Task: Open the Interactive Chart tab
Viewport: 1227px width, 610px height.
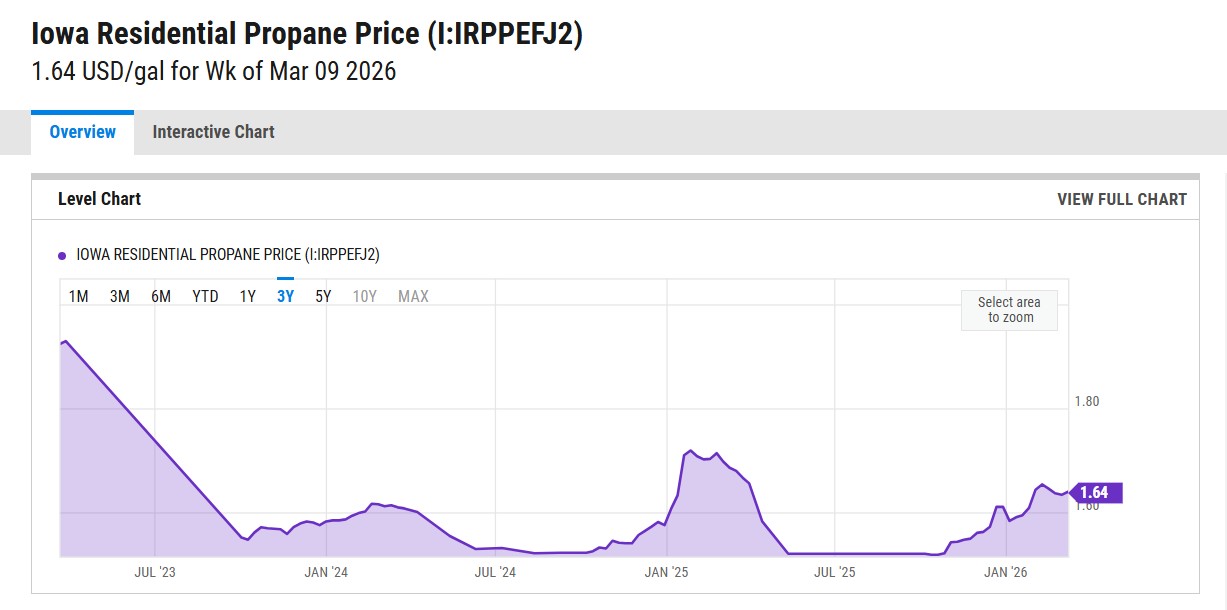Action: (x=213, y=132)
